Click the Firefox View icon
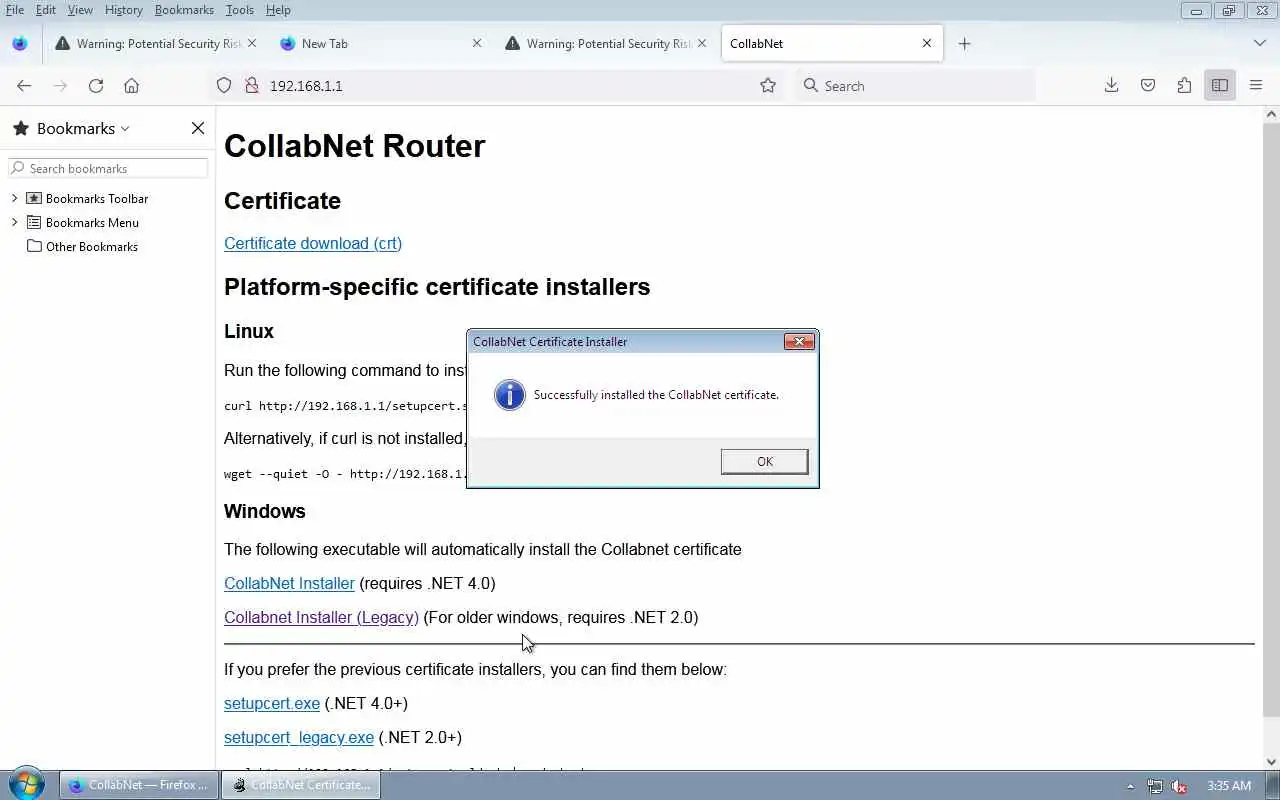Viewport: 1280px width, 800px height. click(20, 43)
